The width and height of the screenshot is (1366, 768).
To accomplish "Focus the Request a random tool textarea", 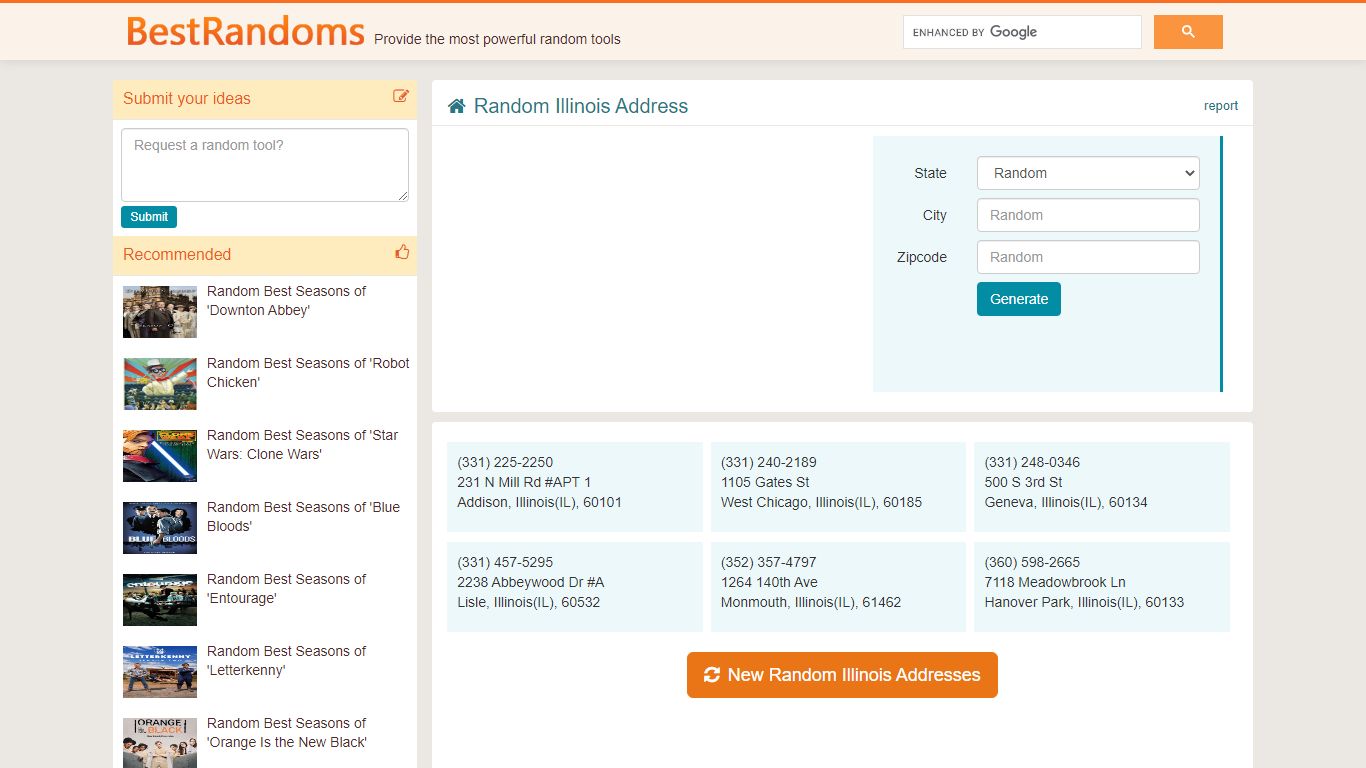I will pos(265,165).
